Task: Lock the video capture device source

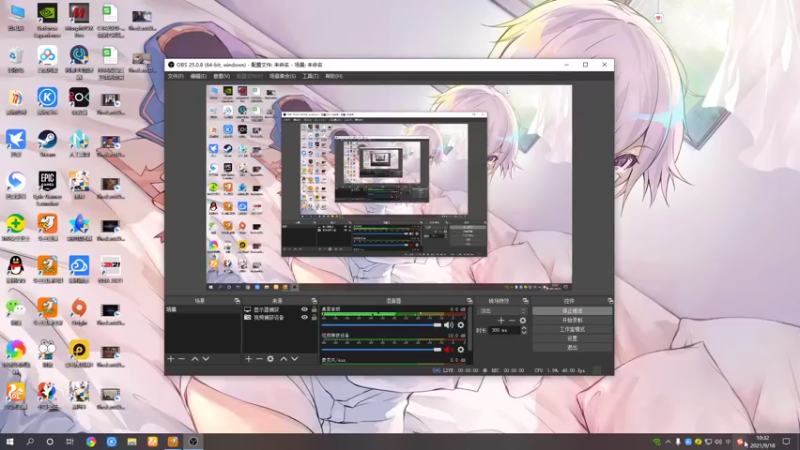Action: tap(314, 317)
